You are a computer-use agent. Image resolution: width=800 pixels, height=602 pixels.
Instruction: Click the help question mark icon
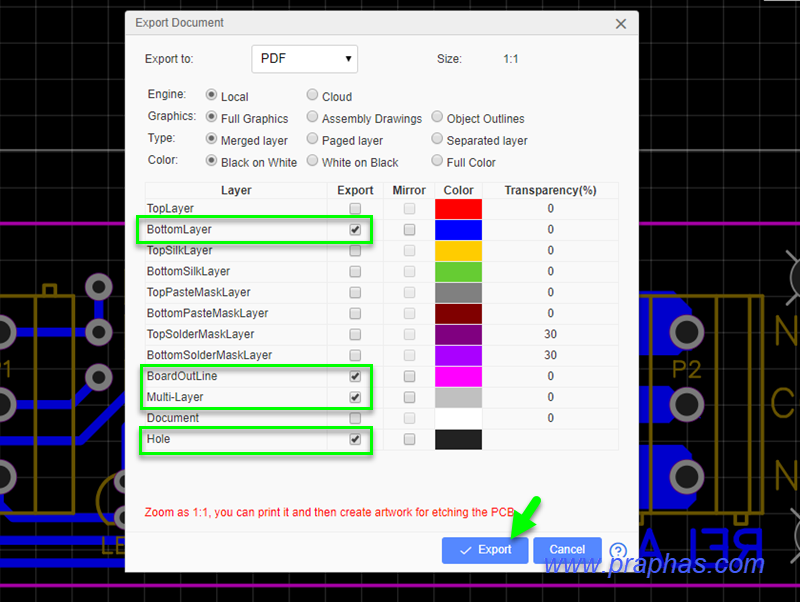(618, 551)
